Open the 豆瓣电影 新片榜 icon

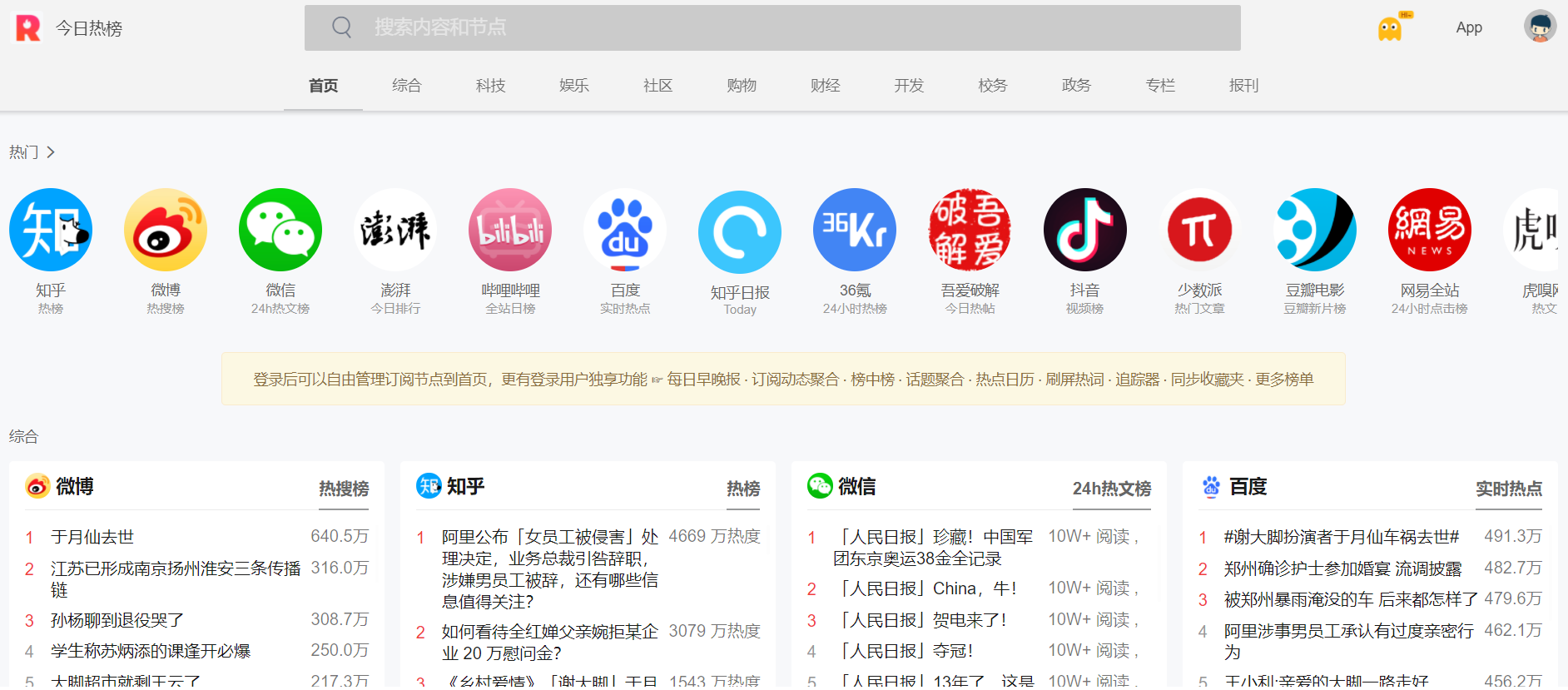1315,230
